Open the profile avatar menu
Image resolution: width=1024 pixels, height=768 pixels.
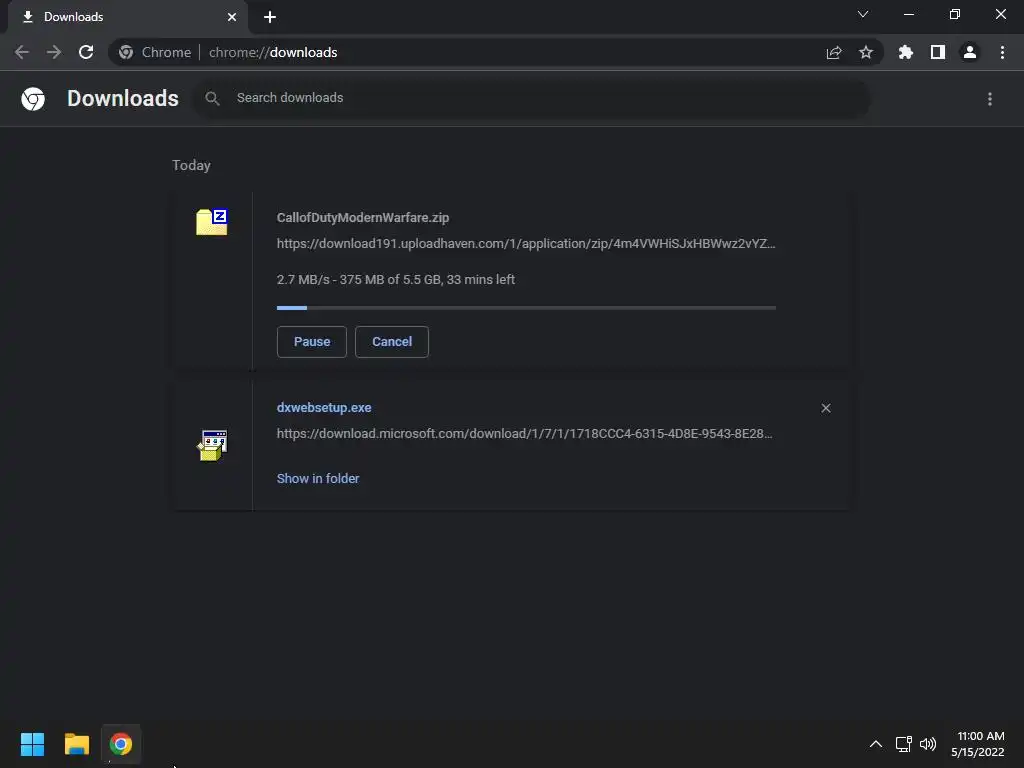[970, 52]
